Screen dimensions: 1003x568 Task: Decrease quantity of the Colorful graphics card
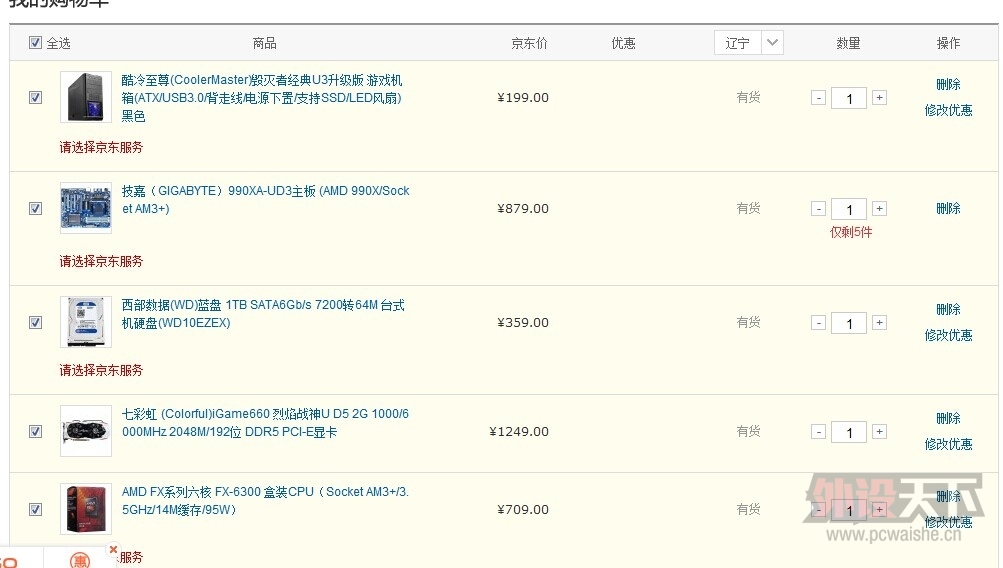818,432
